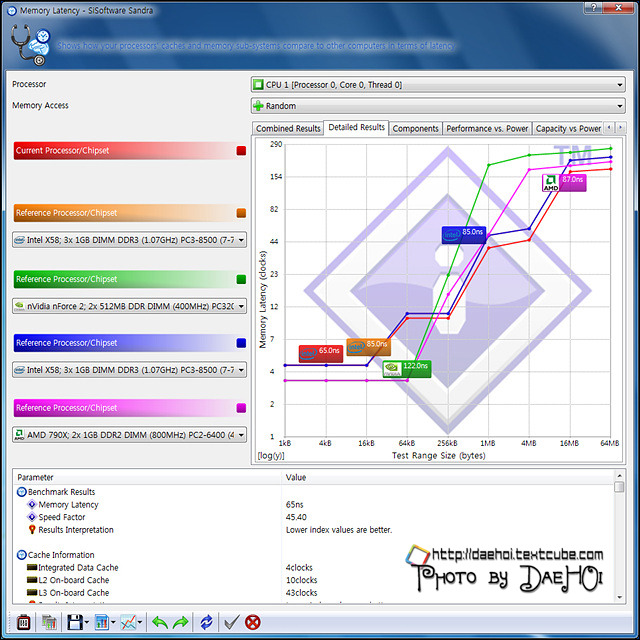The height and width of the screenshot is (640, 640).
Task: Click the help question mark button
Action: tap(594, 7)
